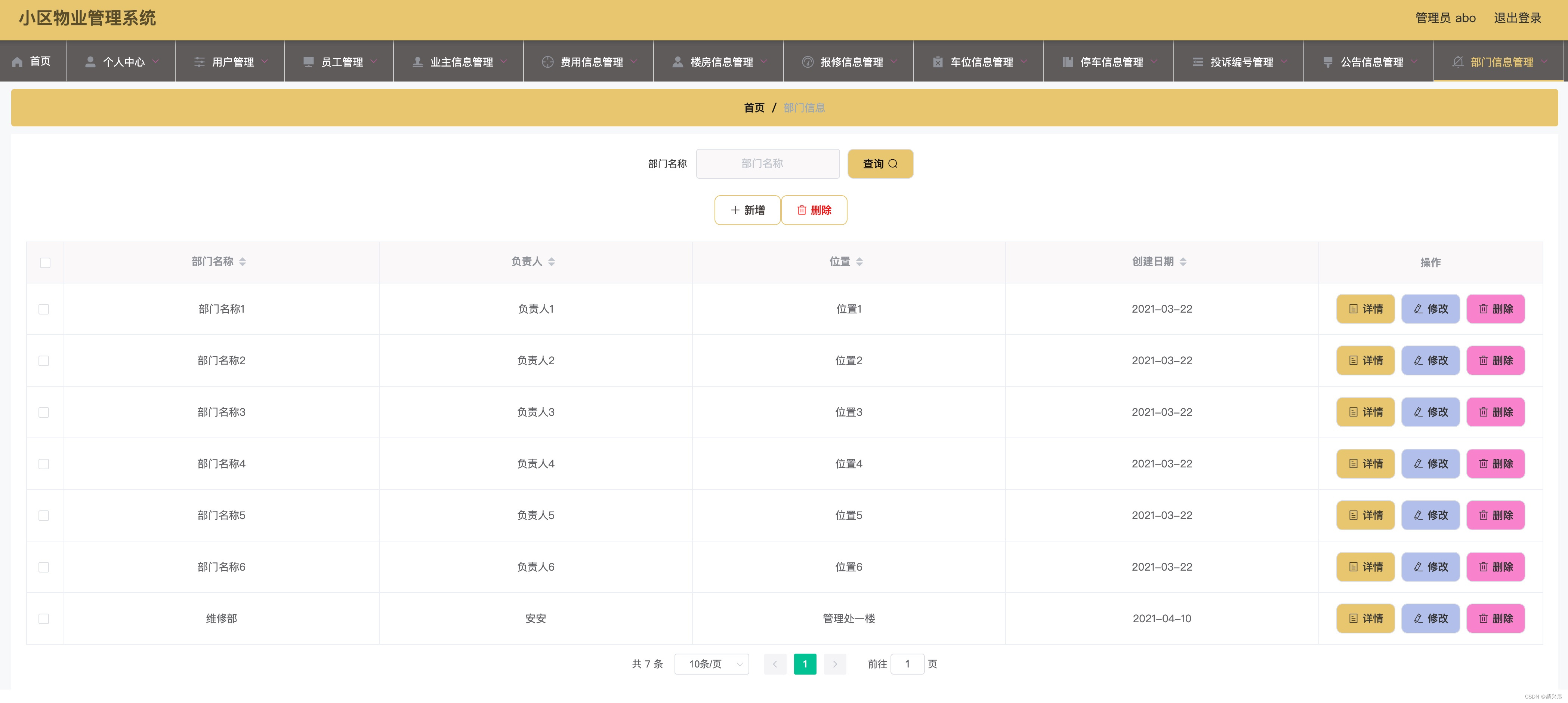Click the icon beside 公告信息管理
1568x703 pixels.
point(1328,62)
